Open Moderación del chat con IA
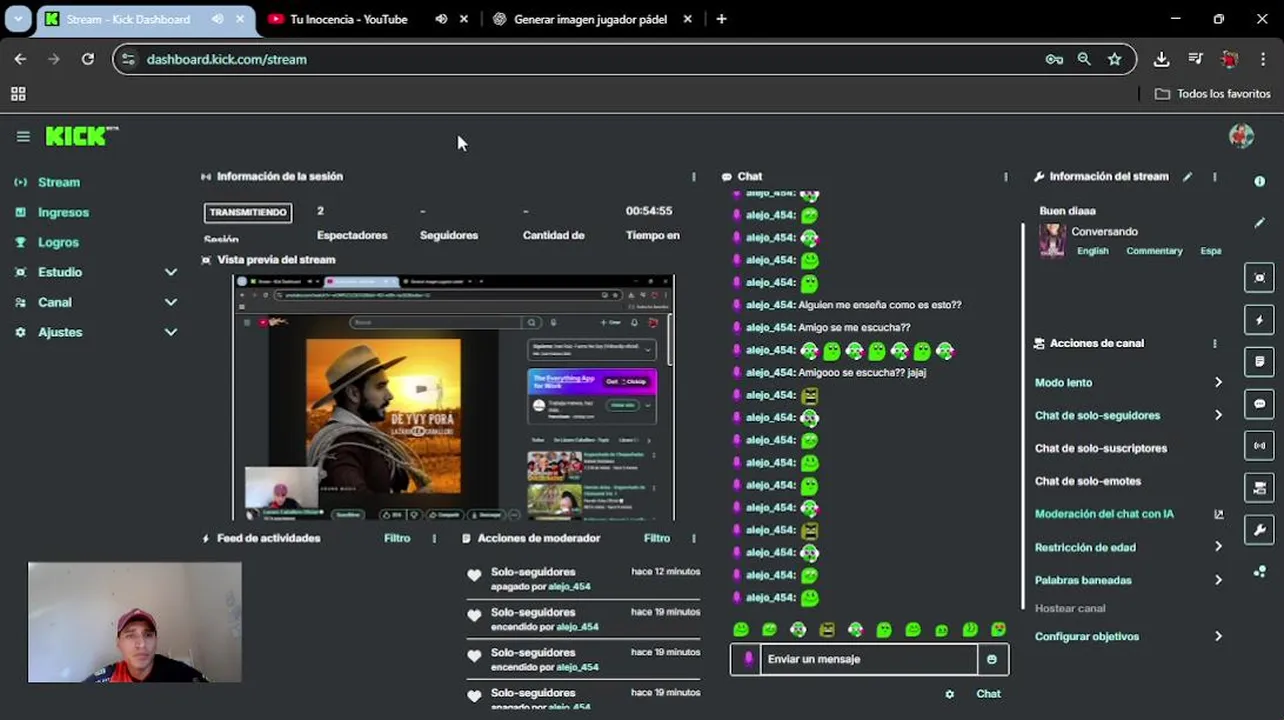 pyautogui.click(x=1104, y=514)
